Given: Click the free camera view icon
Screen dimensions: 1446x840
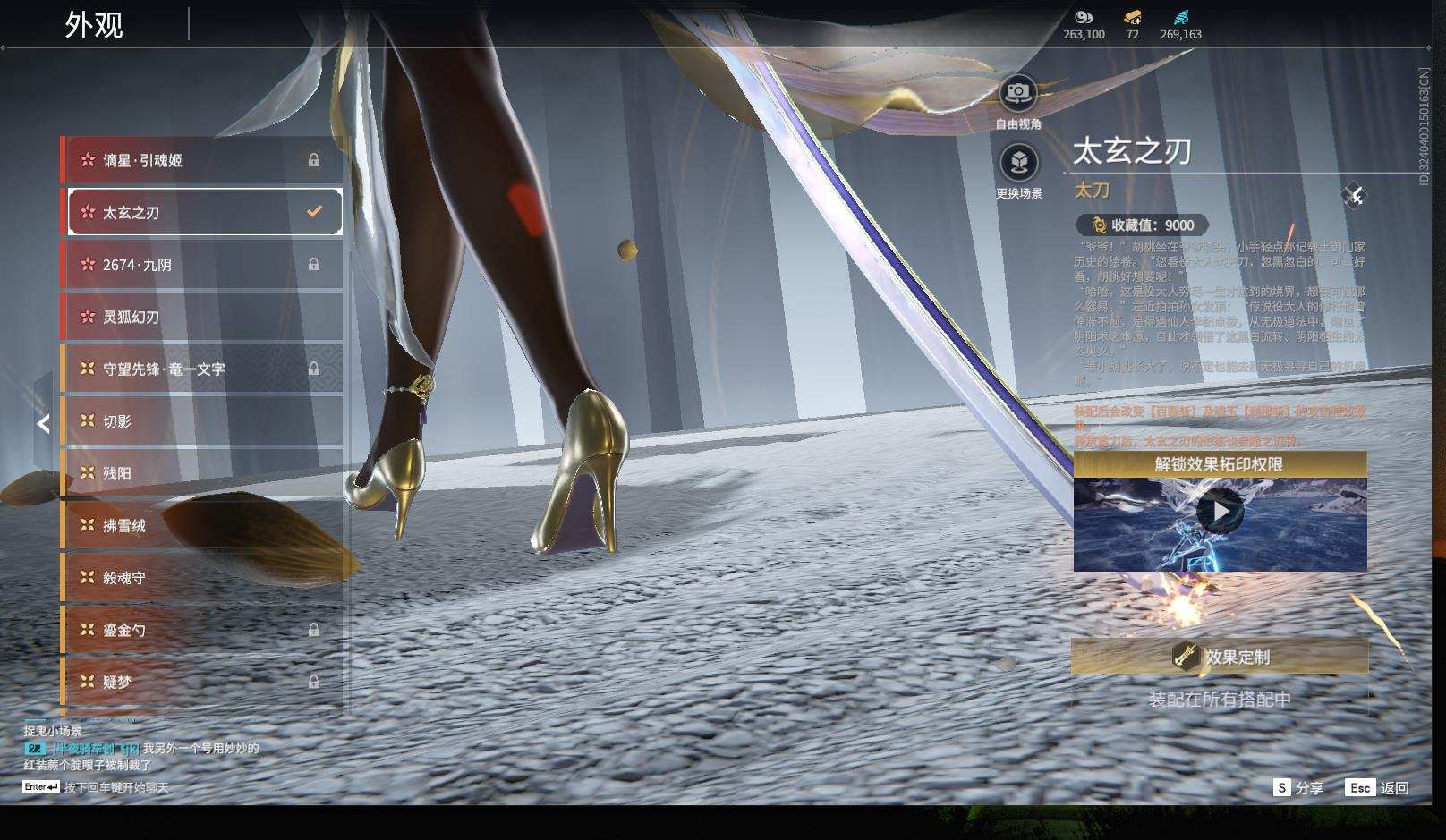Looking at the screenshot, I should pos(1017,93).
